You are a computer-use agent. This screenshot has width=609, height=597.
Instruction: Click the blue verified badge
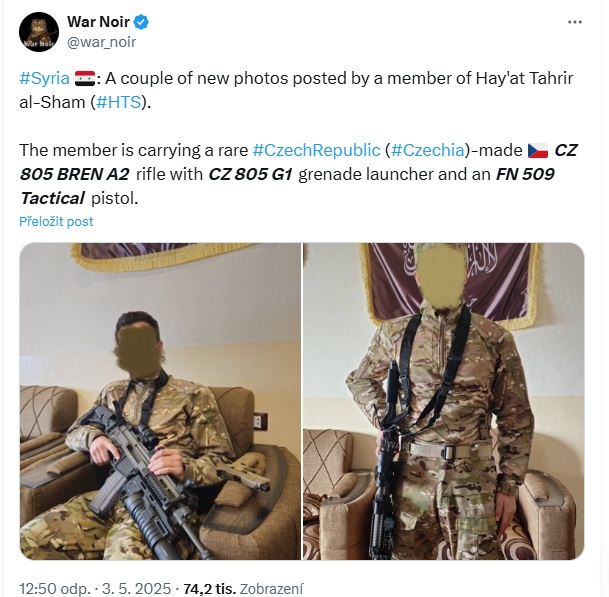click(141, 22)
